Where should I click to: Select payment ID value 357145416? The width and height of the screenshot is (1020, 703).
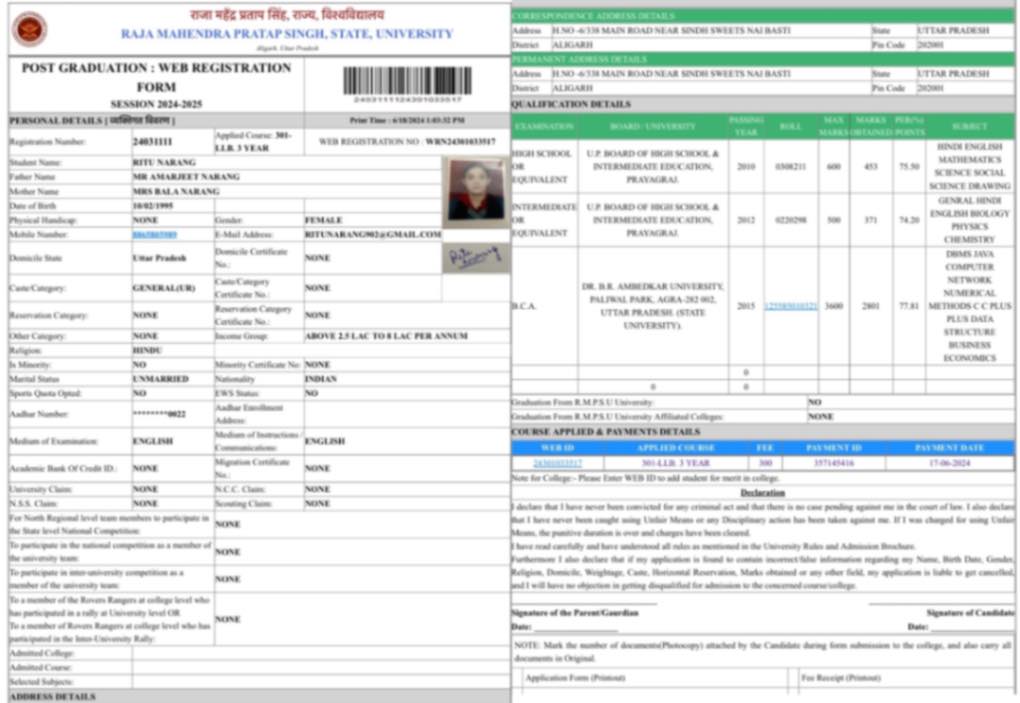(x=833, y=463)
